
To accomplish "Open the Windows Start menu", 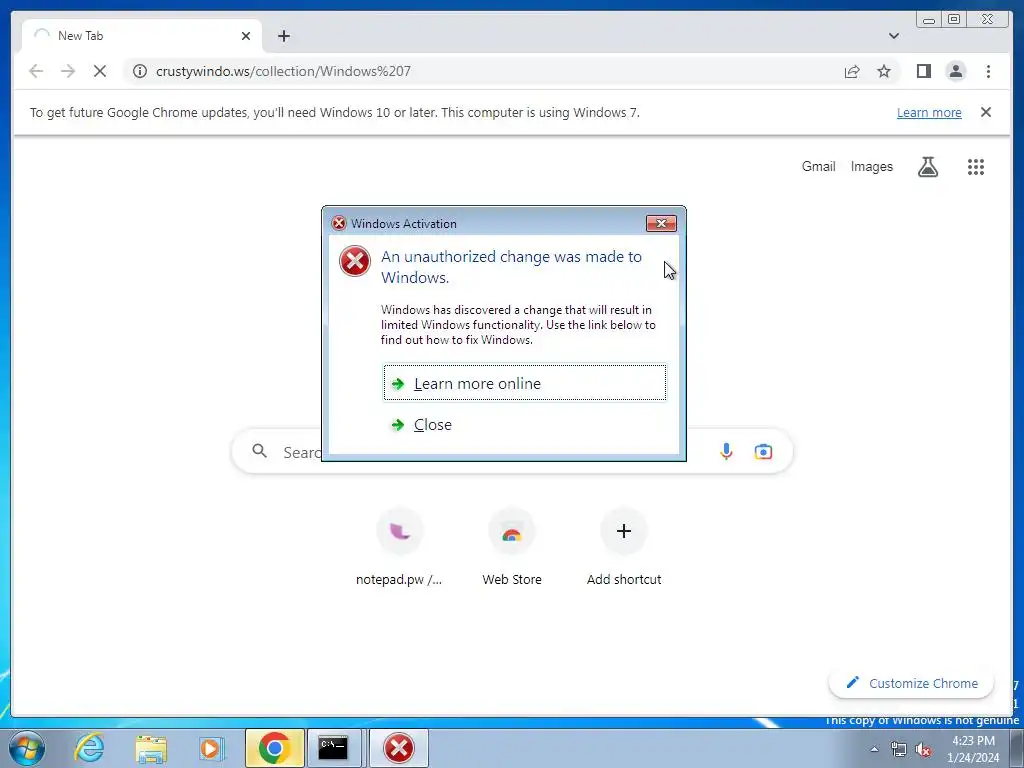I will (x=26, y=748).
